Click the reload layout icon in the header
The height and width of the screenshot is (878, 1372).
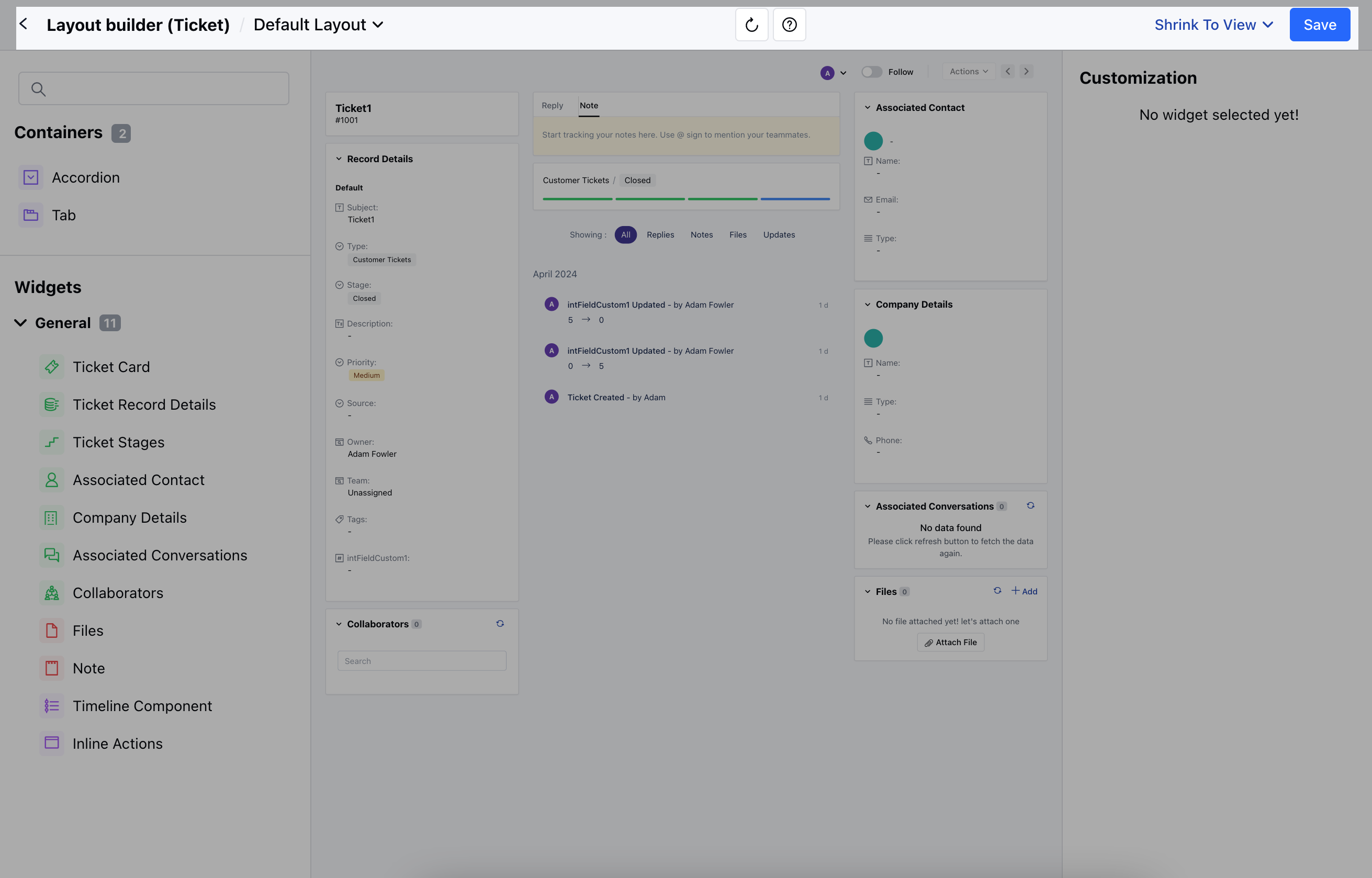click(x=751, y=25)
